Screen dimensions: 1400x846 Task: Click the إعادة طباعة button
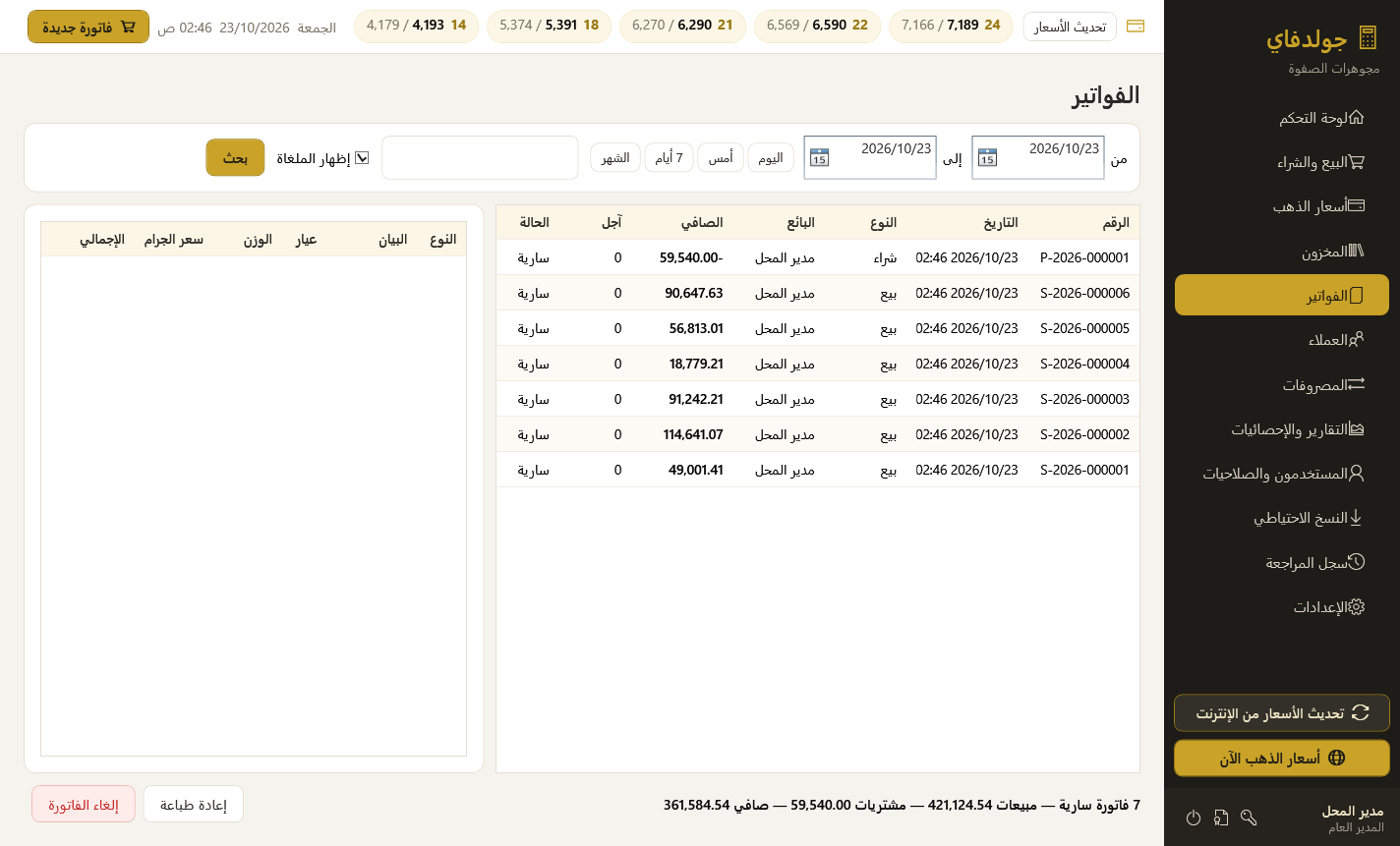tap(193, 804)
